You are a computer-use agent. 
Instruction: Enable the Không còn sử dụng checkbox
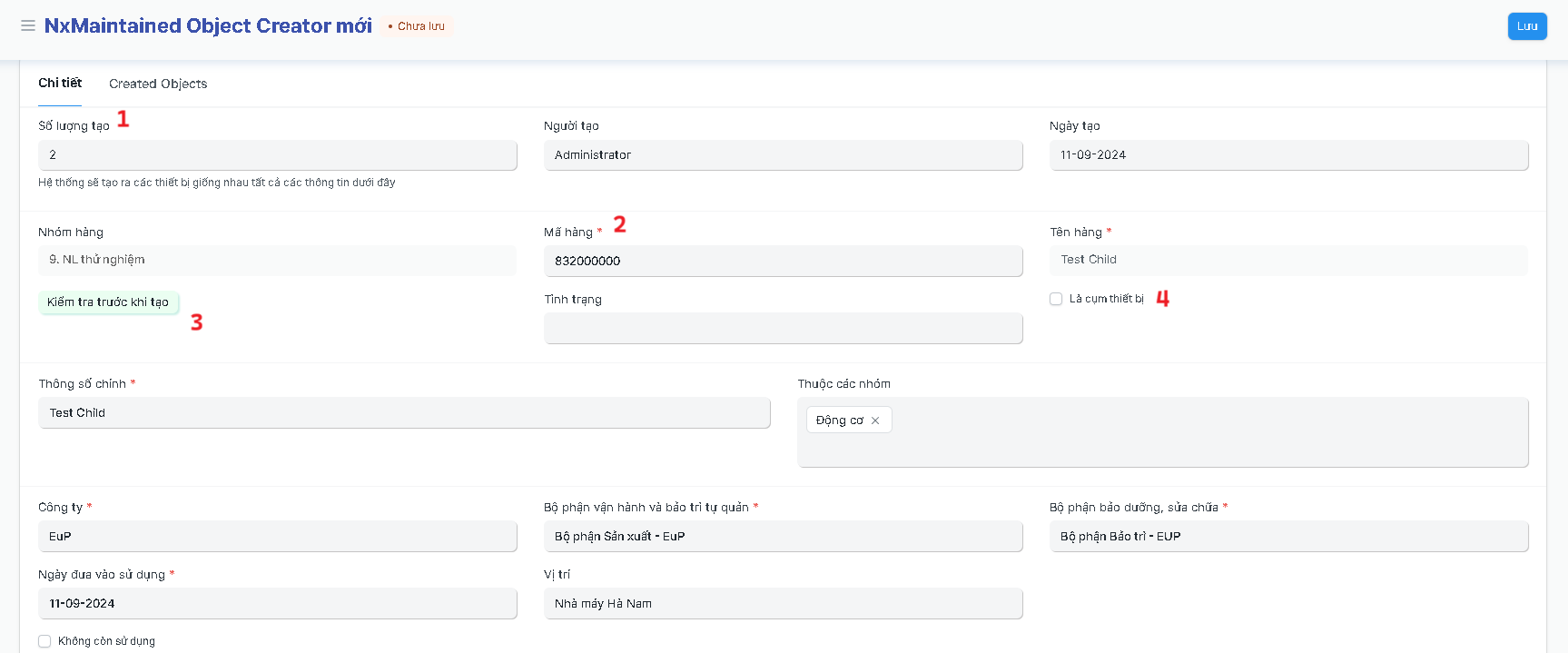coord(44,641)
